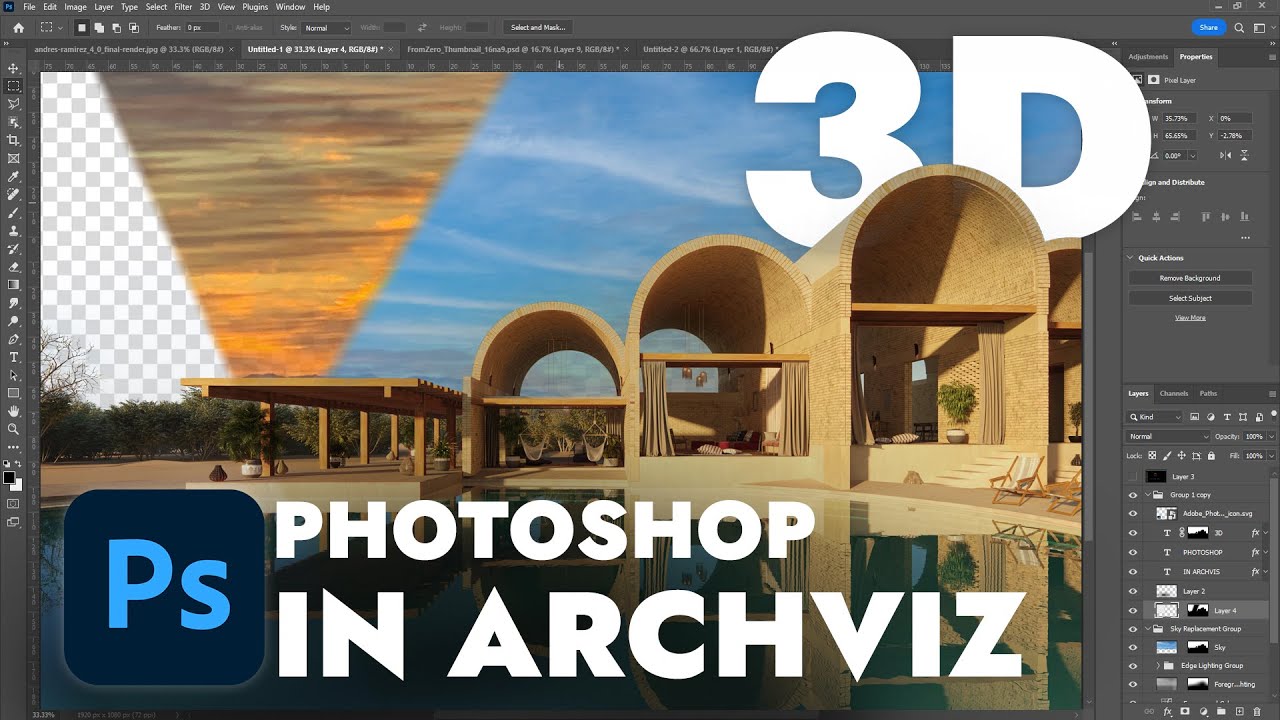1280x720 pixels.
Task: Select the Eraser tool
Action: 14,267
